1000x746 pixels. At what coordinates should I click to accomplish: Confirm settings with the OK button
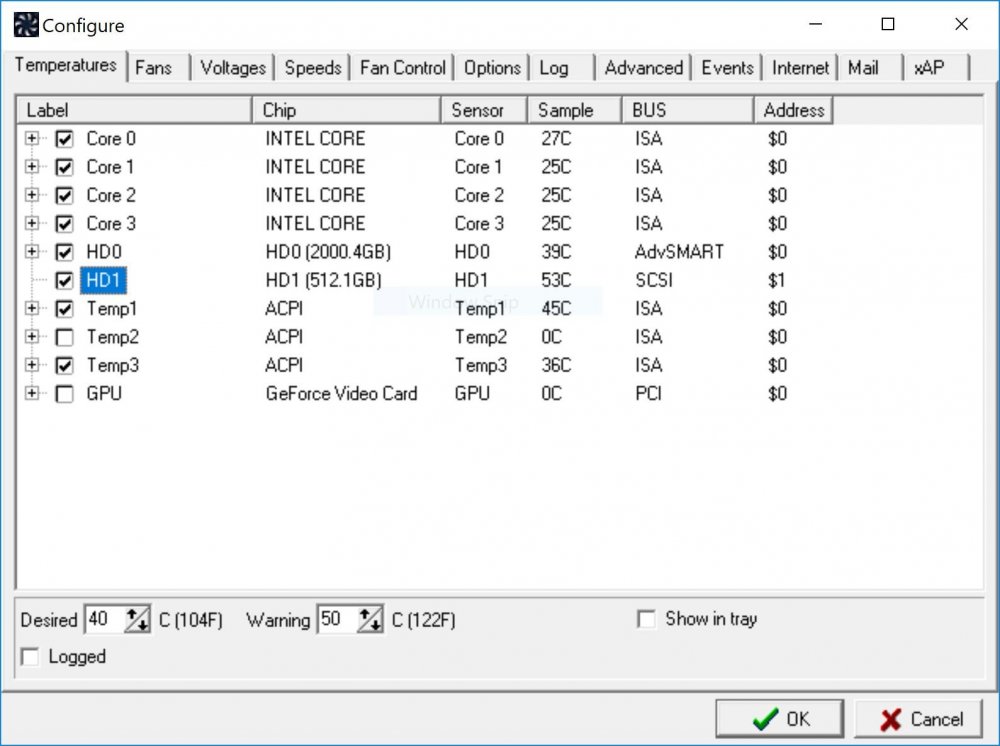780,719
